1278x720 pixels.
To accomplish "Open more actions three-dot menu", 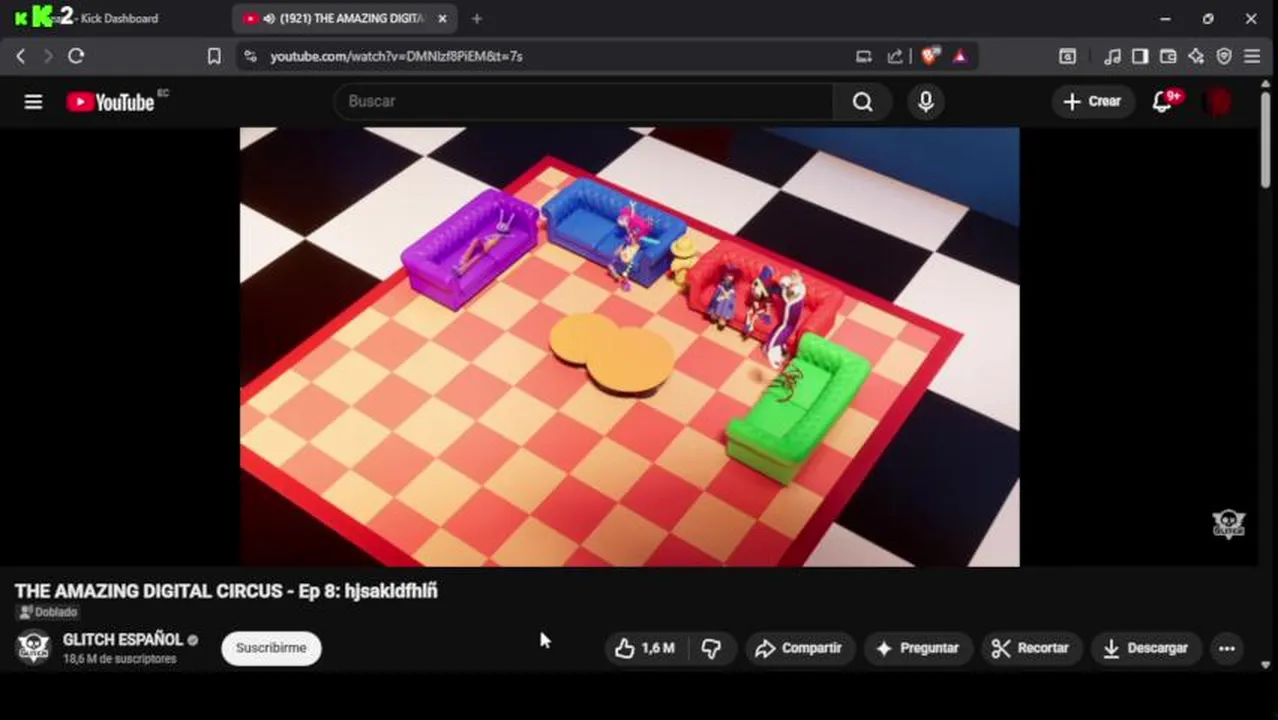I will click(1227, 648).
